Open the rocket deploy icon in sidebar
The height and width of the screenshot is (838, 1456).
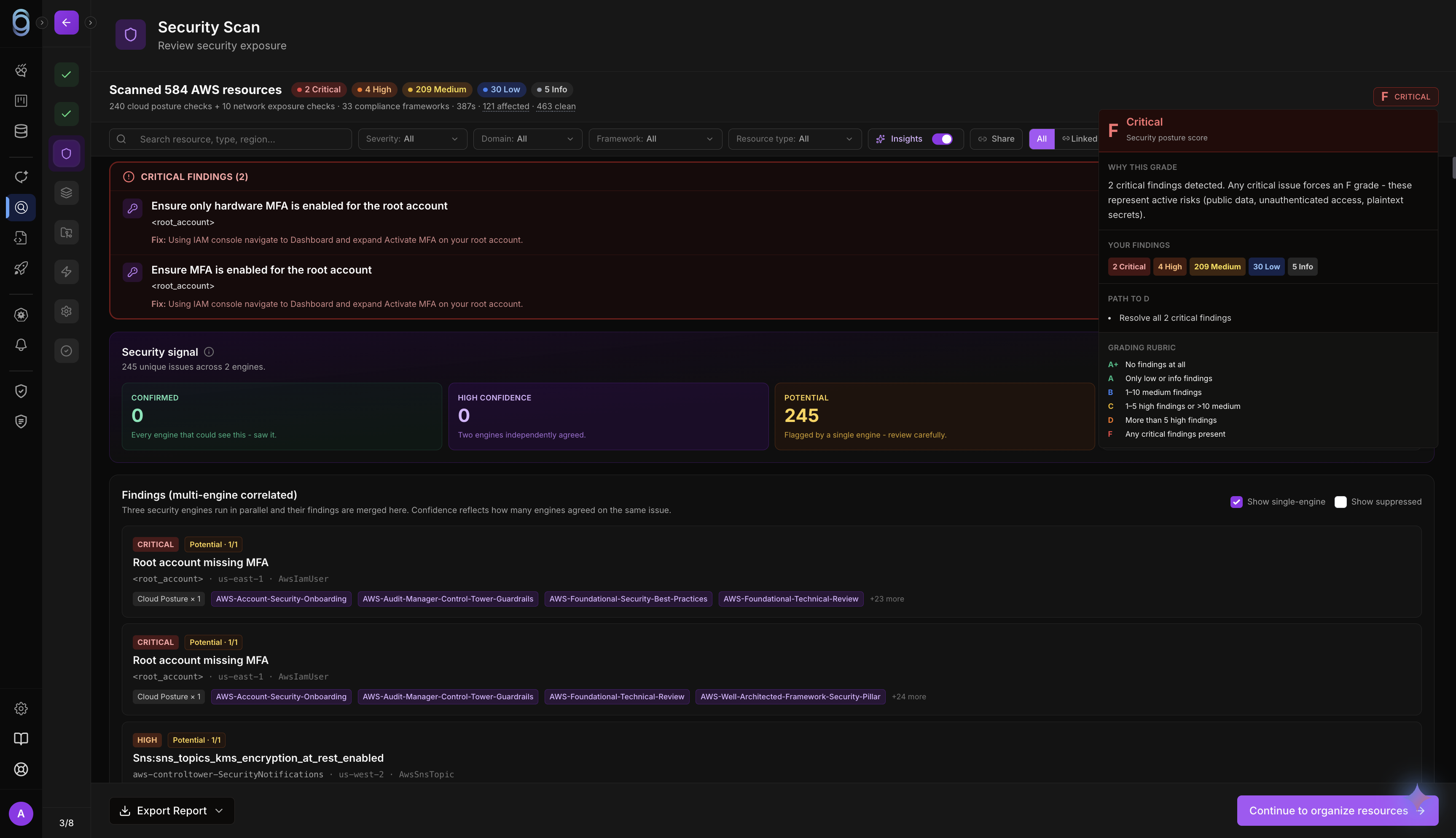21,268
